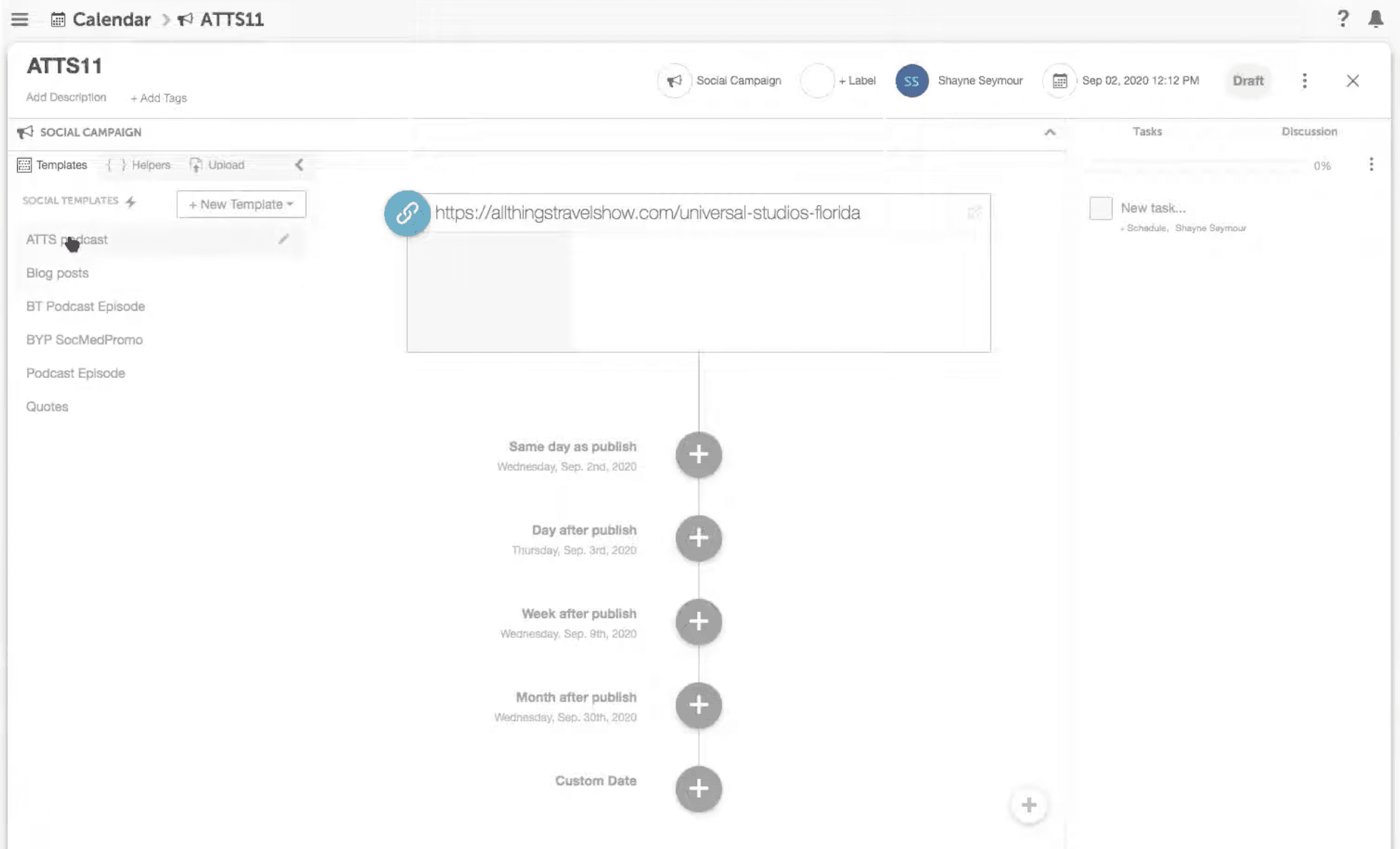Open the hamburger navigation menu
Image resolution: width=1400 pixels, height=849 pixels.
(19, 19)
